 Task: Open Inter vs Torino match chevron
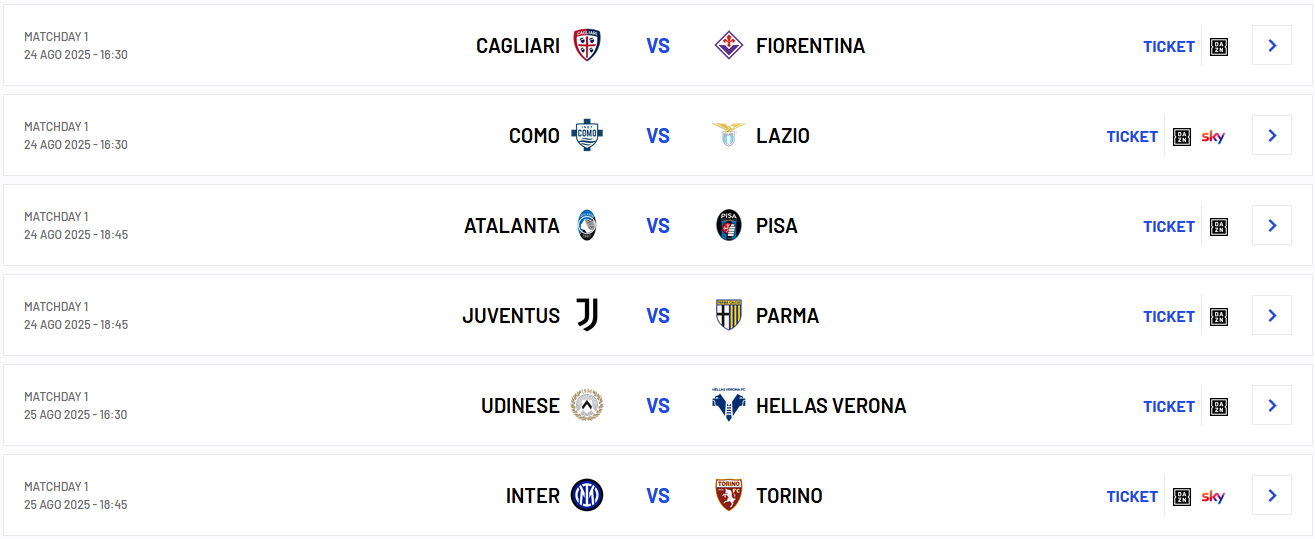(1272, 495)
